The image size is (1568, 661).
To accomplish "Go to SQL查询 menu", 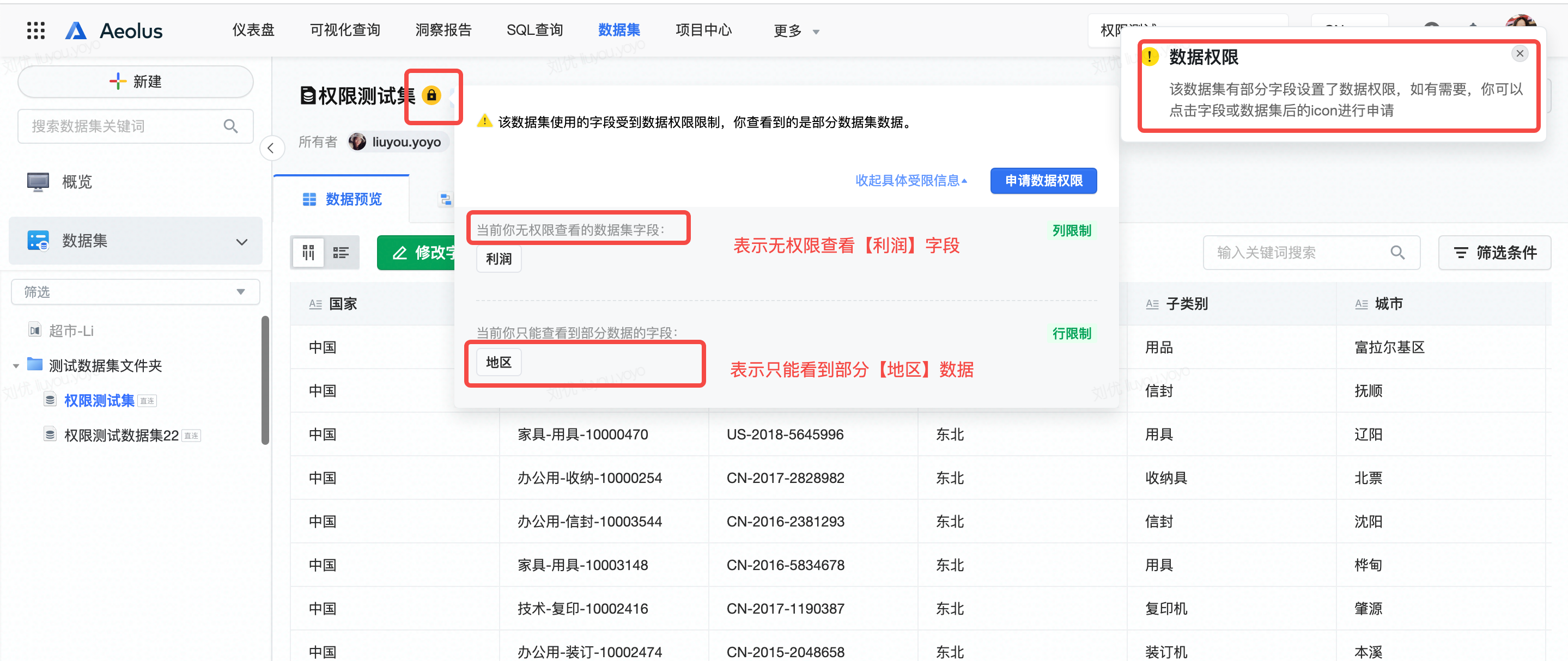I will pos(534,30).
